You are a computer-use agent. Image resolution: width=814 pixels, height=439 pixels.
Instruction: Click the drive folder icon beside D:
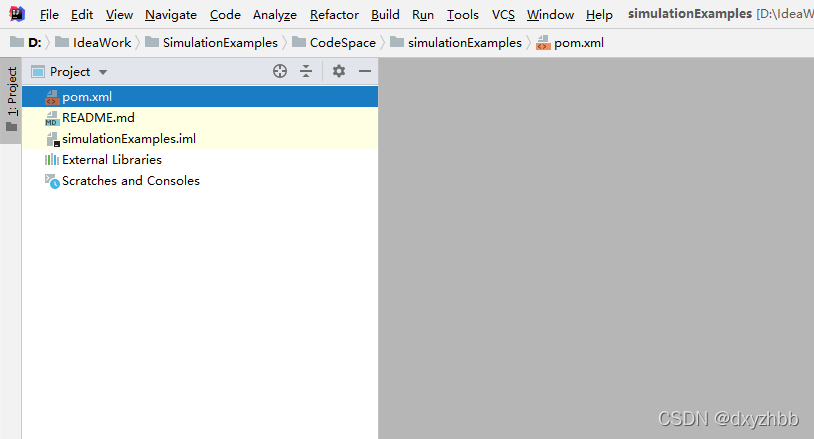[17, 42]
